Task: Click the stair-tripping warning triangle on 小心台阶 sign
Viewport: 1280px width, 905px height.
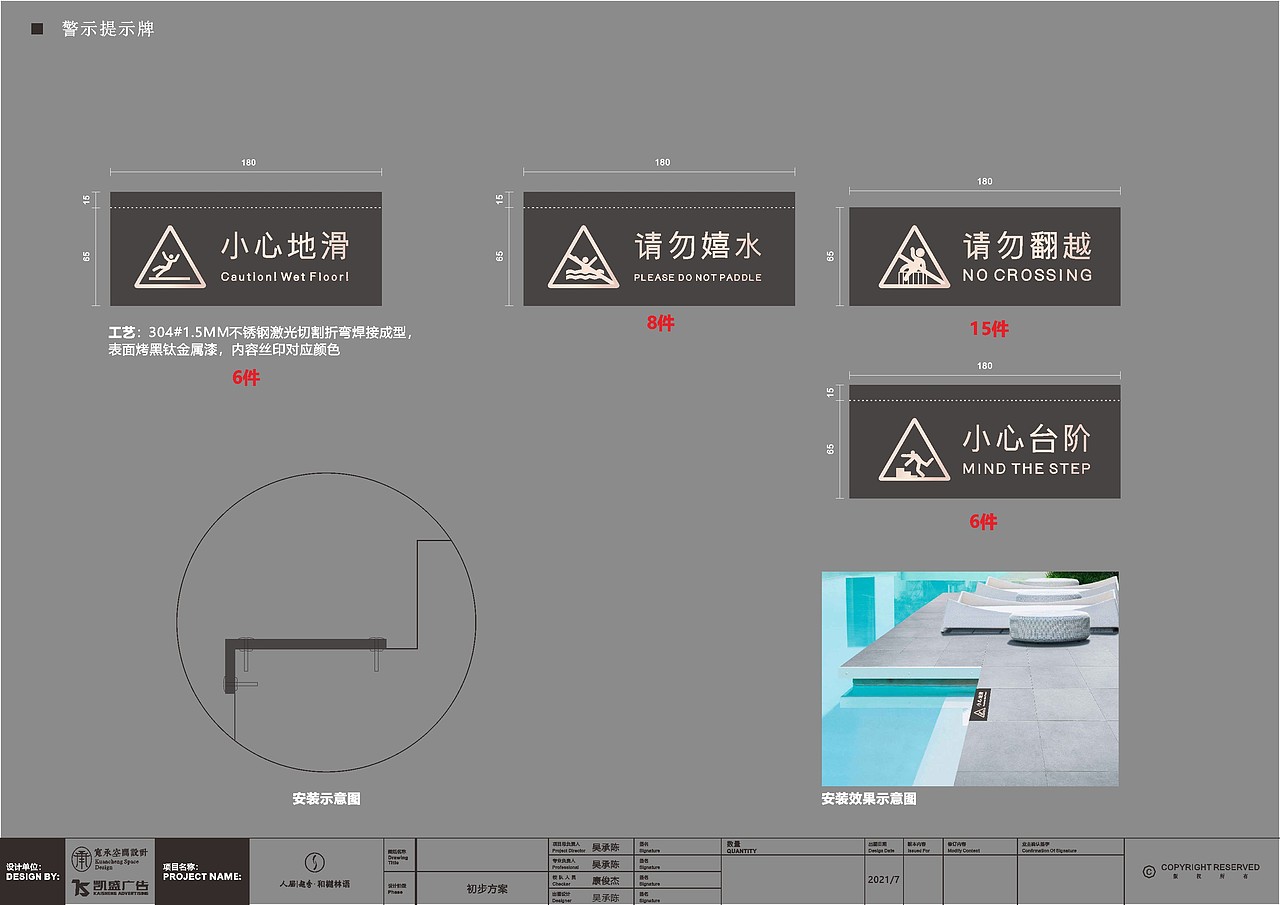Action: [x=914, y=450]
